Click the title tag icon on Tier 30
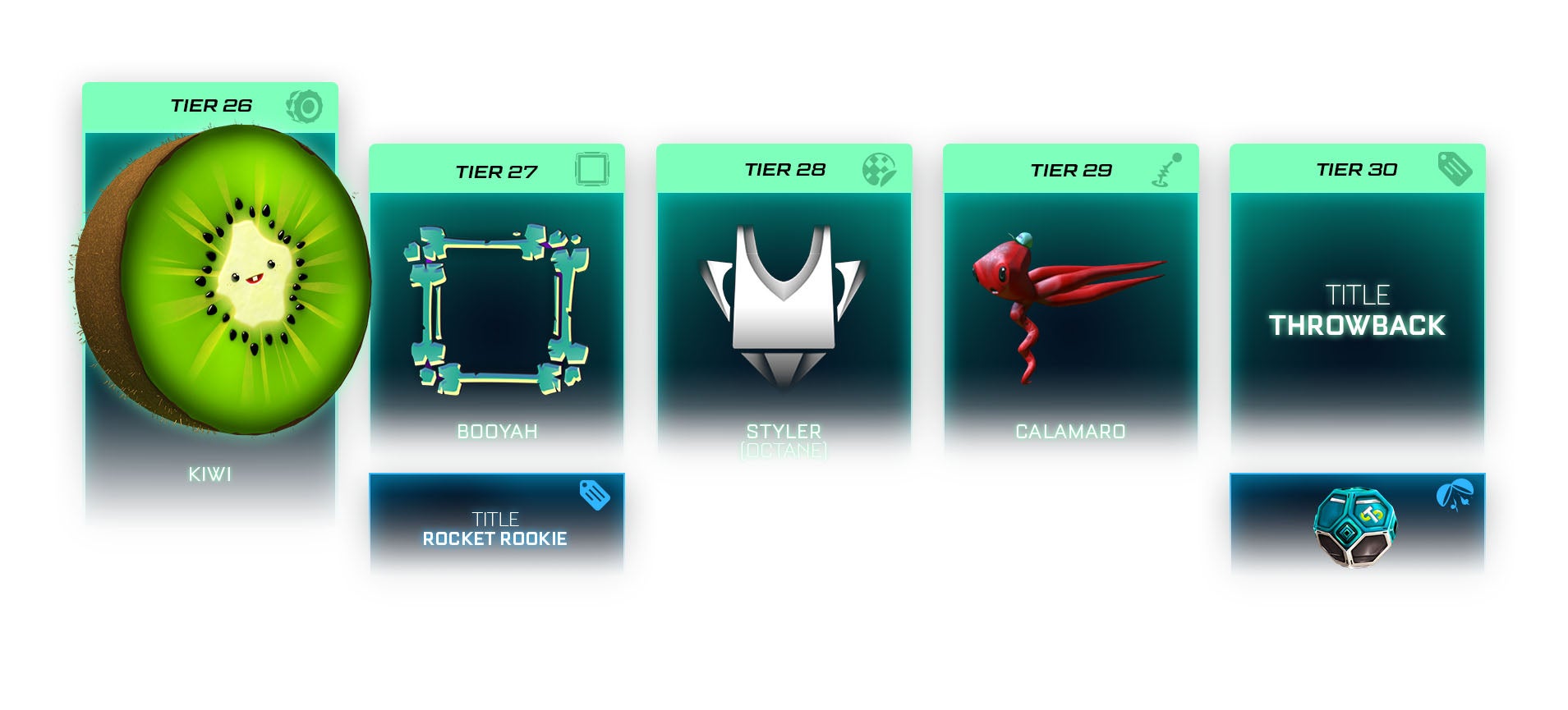The image size is (1568, 710). [x=1455, y=168]
